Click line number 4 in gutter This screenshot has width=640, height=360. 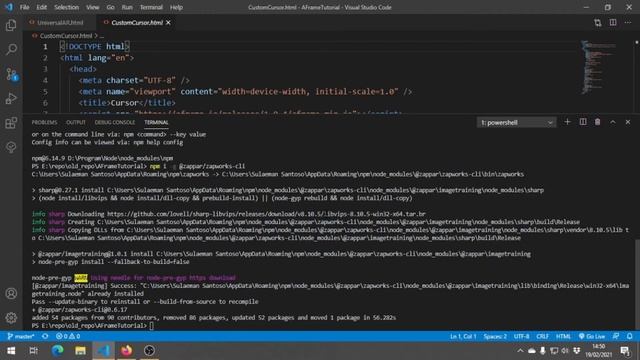[x=45, y=80]
